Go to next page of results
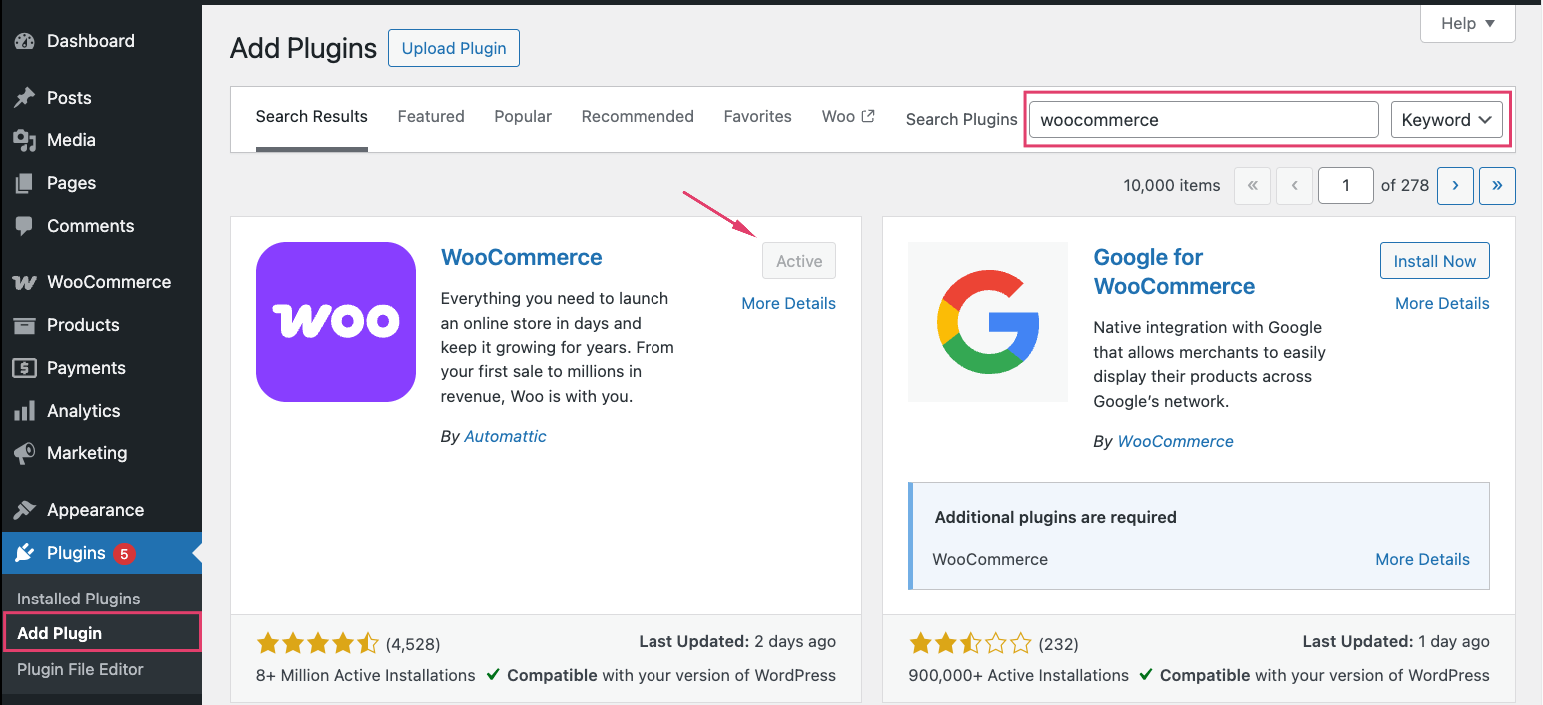The image size is (1543, 705). [1455, 185]
